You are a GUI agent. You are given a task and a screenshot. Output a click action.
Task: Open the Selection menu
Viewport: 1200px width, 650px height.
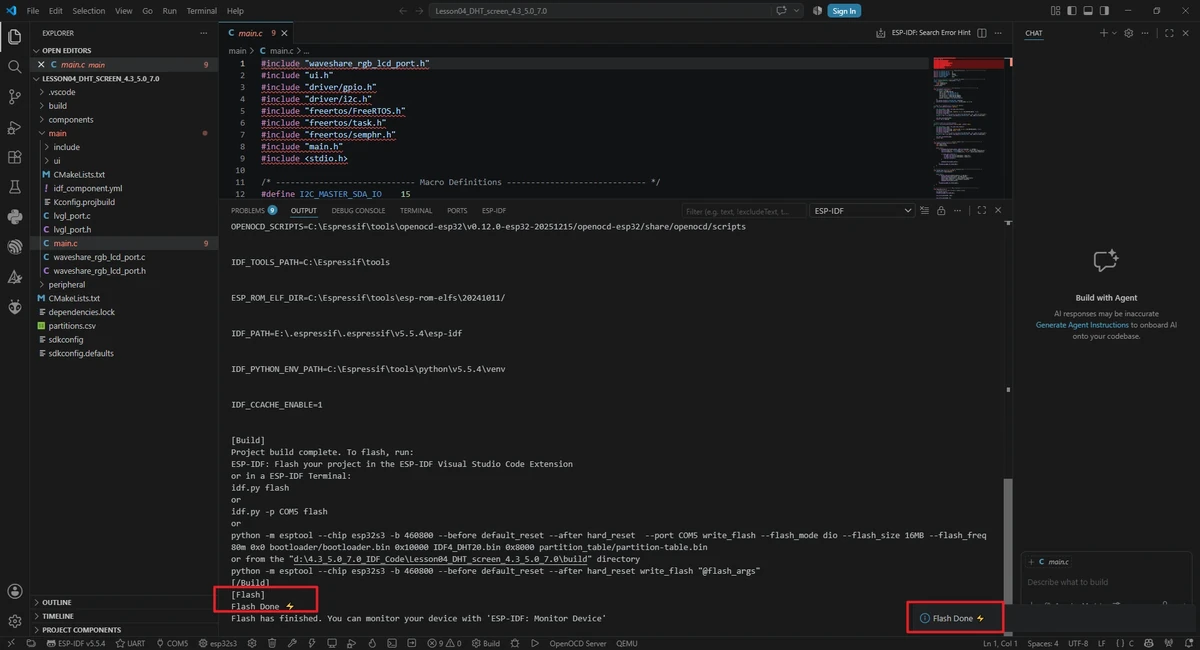(88, 11)
